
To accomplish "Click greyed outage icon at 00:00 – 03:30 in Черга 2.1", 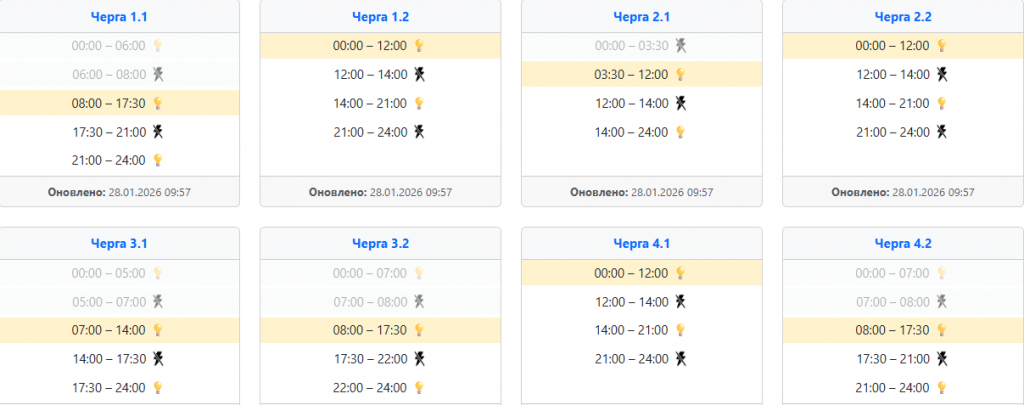I will point(681,45).
